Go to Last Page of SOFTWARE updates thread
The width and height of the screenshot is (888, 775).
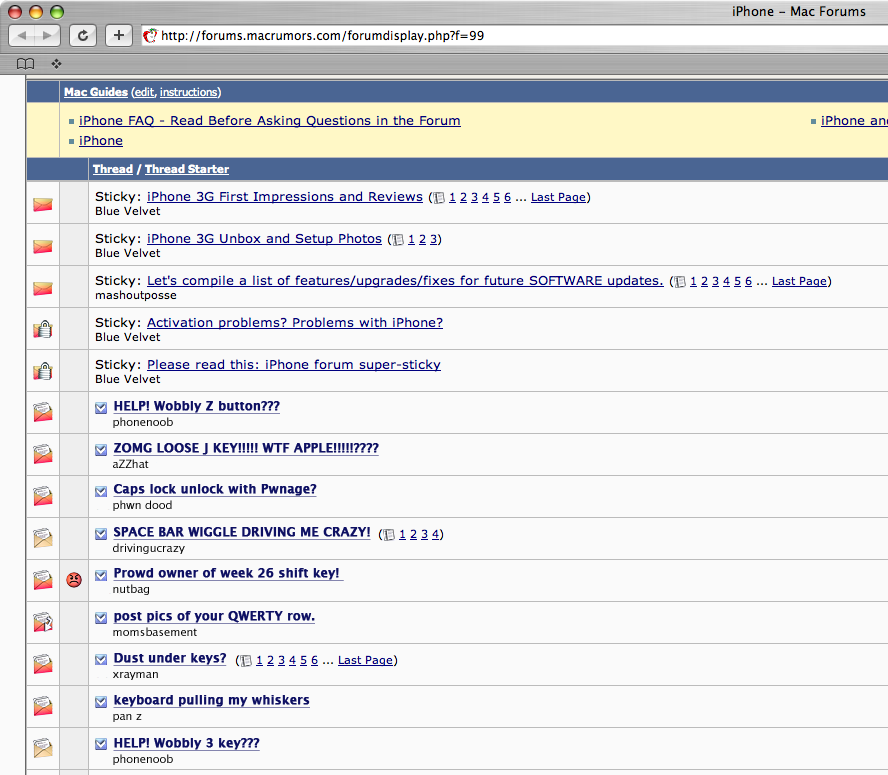click(x=800, y=281)
